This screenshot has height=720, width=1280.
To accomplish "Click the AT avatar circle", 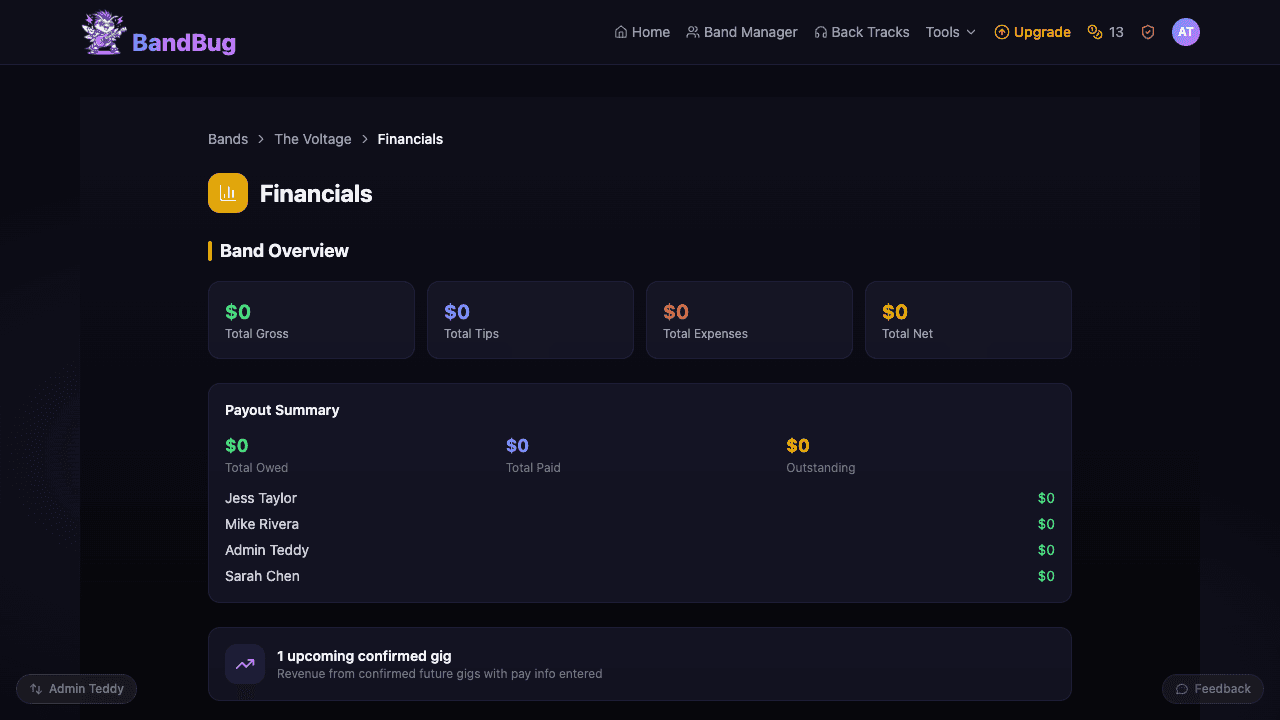I will 1186,31.
